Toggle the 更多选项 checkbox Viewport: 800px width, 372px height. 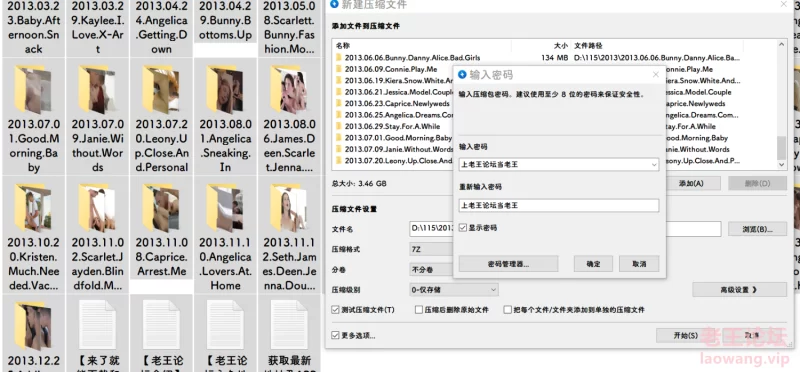coord(335,335)
